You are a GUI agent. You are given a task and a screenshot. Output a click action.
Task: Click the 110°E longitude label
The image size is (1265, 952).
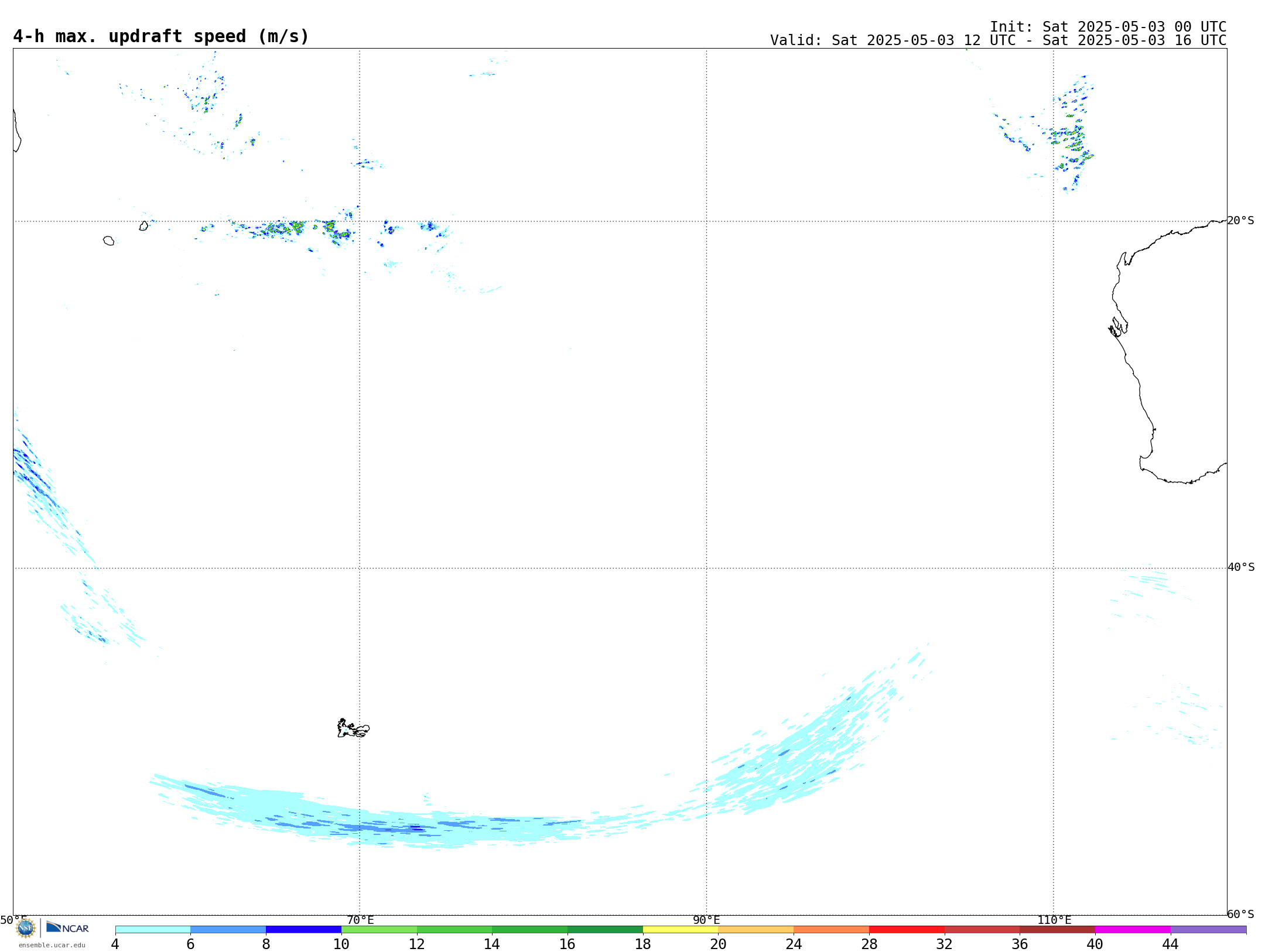[x=1054, y=920]
